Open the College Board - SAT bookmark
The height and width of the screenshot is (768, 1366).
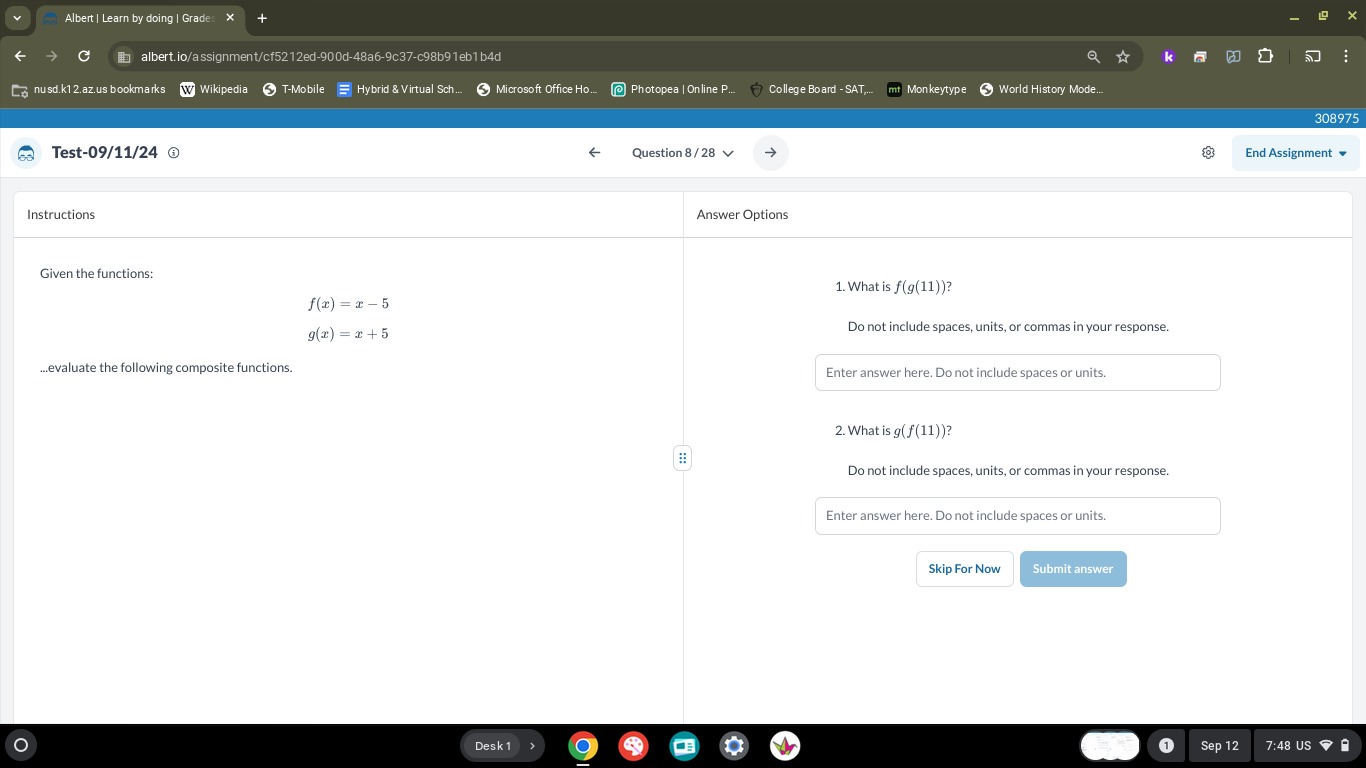click(x=811, y=89)
